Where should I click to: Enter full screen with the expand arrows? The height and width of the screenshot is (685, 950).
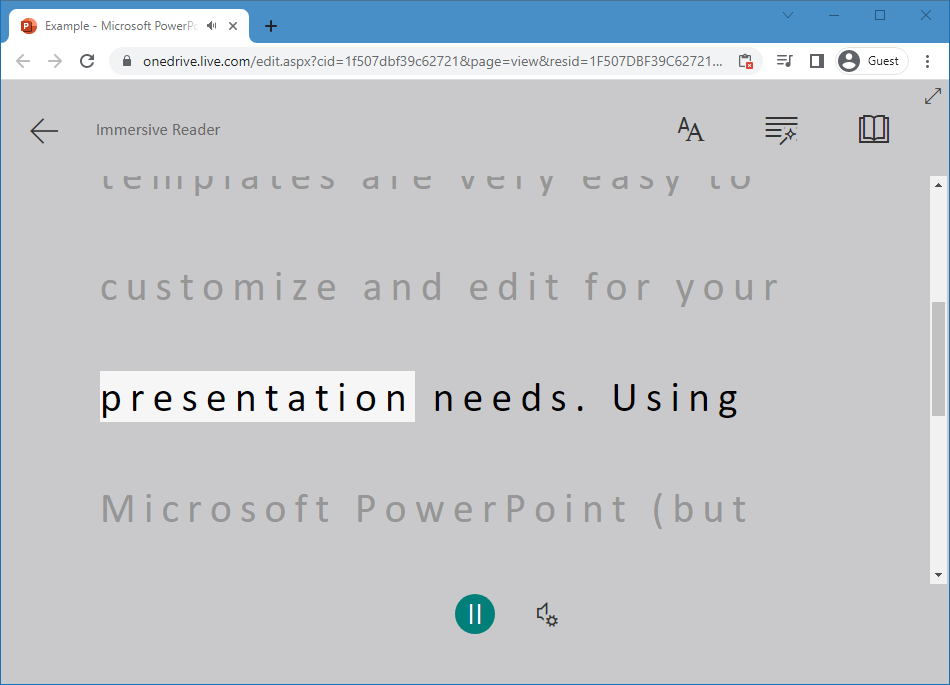[x=932, y=96]
